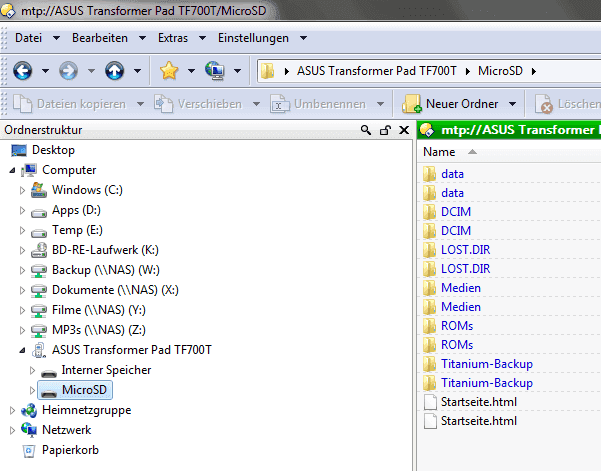This screenshot has height=471, width=601.
Task: Open the Back button history dropdown
Action: [45, 71]
